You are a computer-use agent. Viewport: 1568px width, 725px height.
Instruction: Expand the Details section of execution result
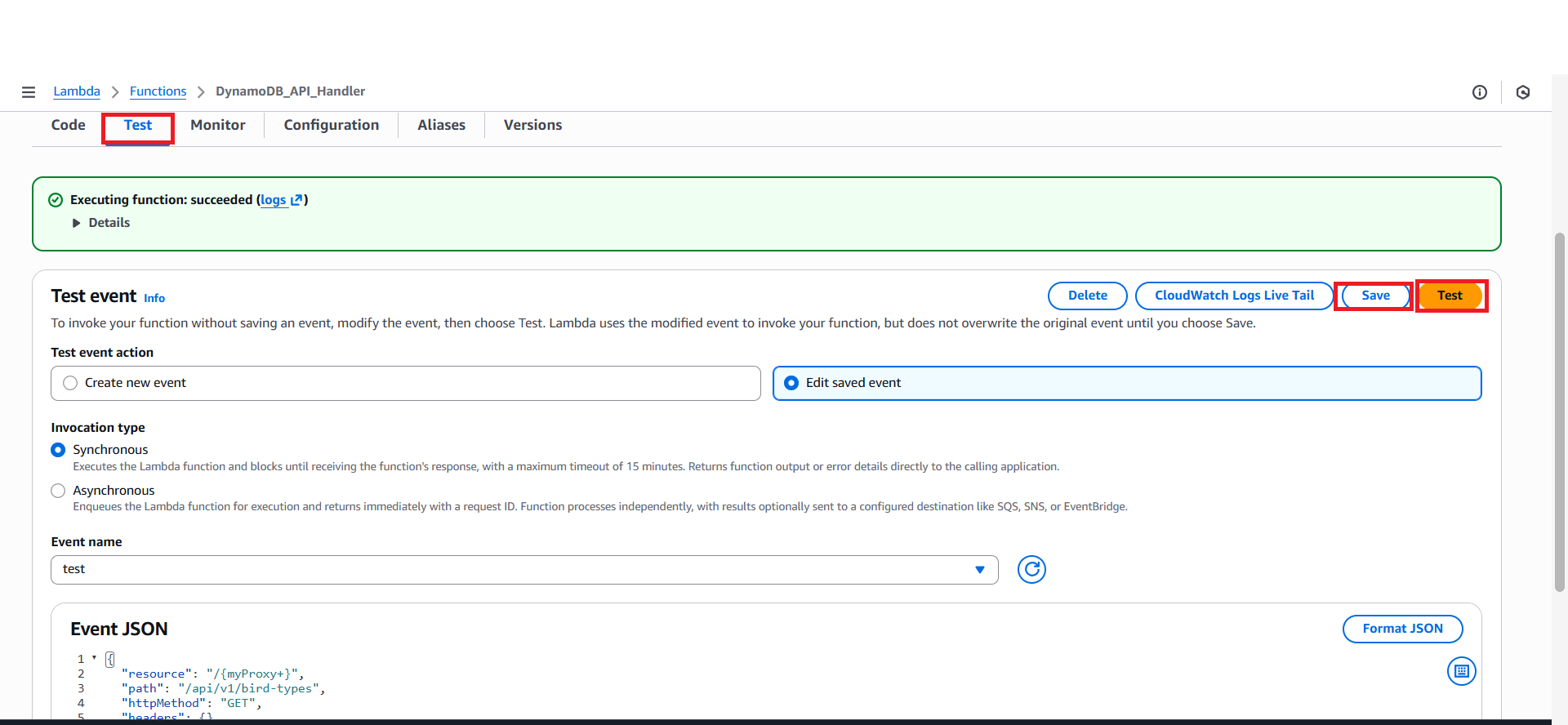click(x=77, y=223)
